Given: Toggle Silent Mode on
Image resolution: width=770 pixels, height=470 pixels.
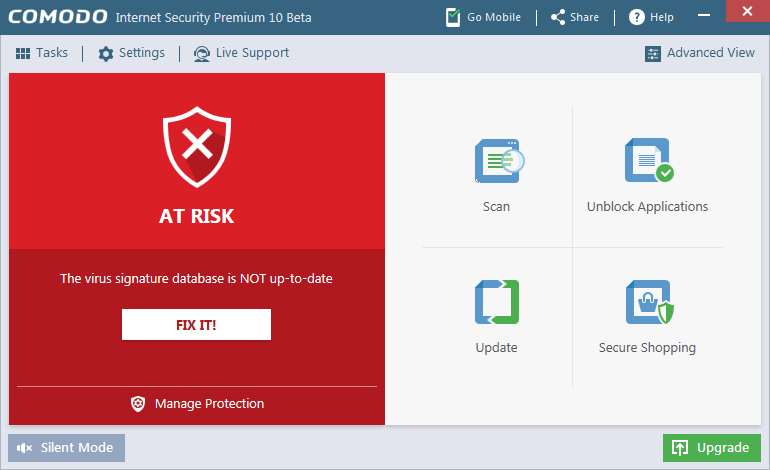Looking at the screenshot, I should point(66,448).
